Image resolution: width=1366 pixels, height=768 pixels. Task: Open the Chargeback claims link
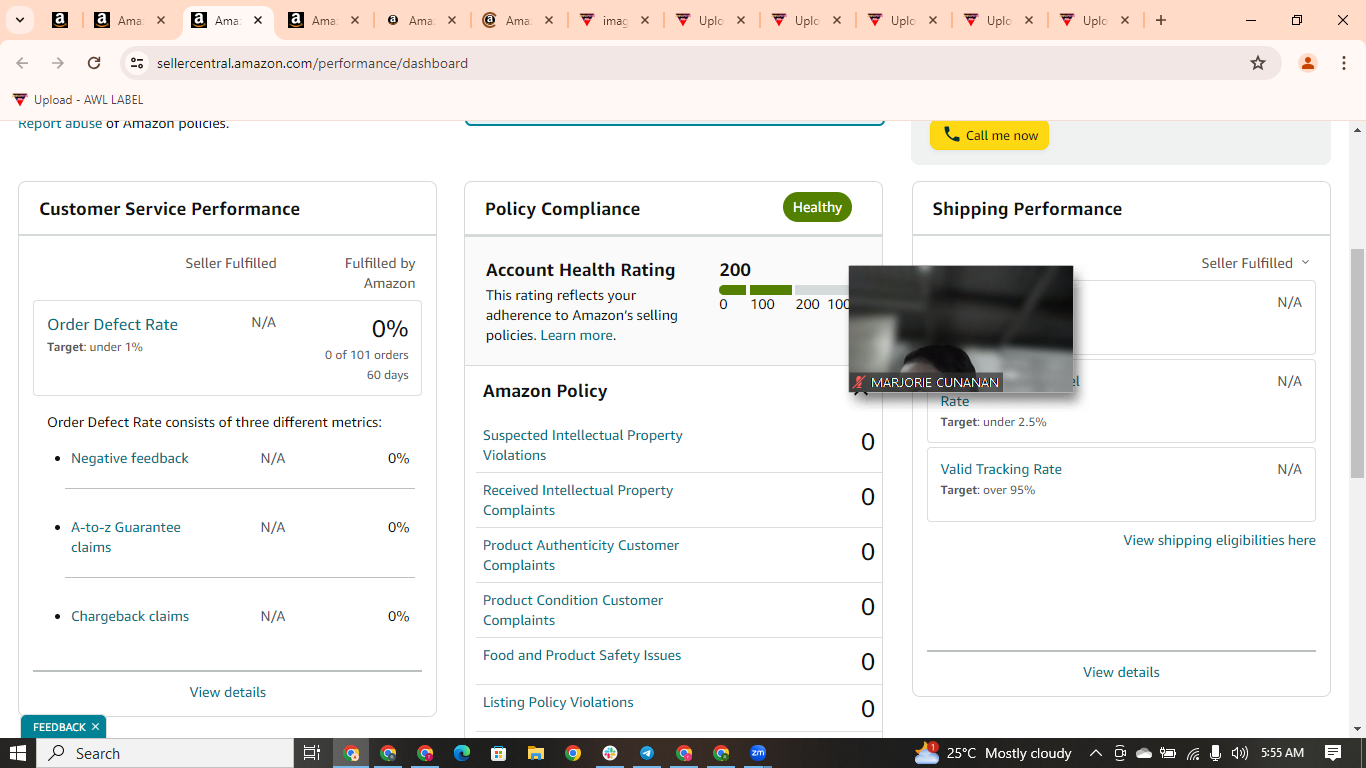point(130,616)
